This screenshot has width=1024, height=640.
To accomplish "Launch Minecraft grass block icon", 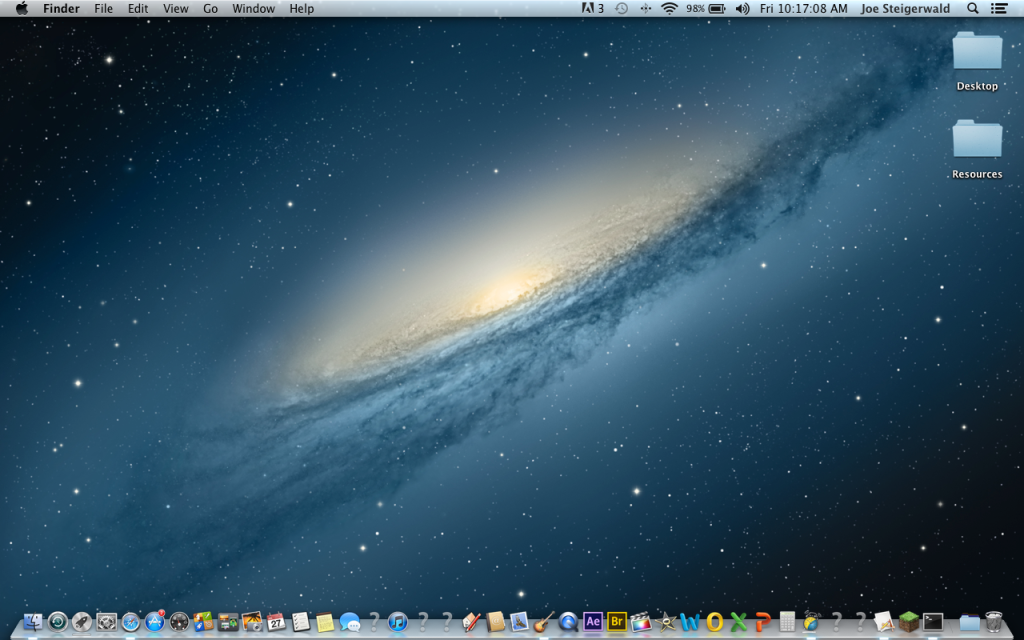I will pyautogui.click(x=908, y=622).
